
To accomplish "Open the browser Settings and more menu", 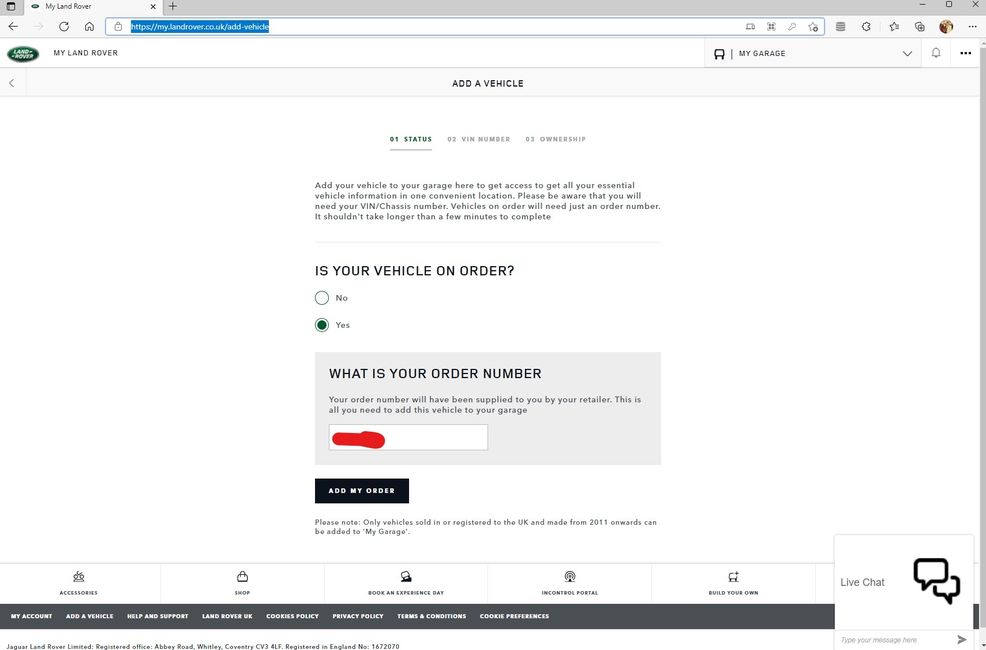I will pyautogui.click(x=972, y=26).
